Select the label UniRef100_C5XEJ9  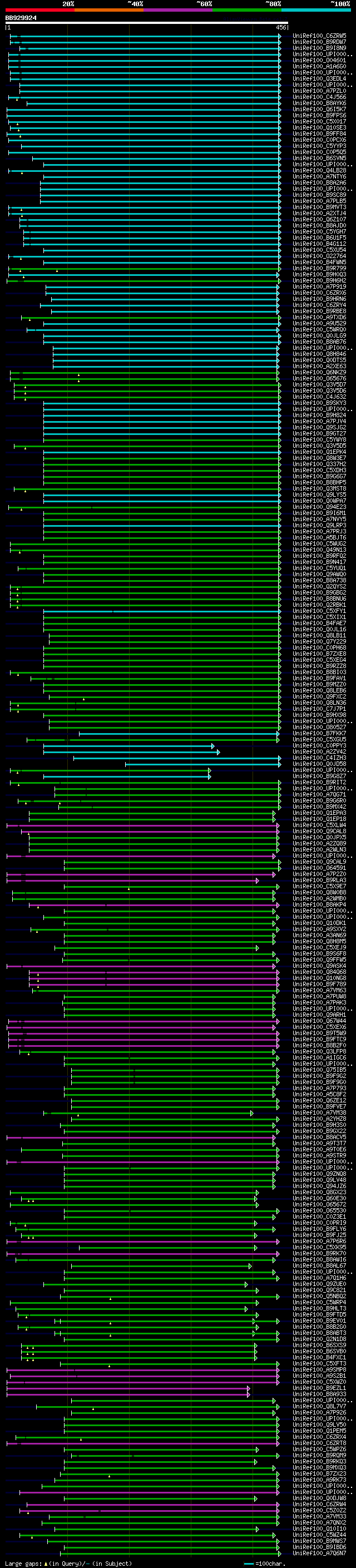pos(319,948)
